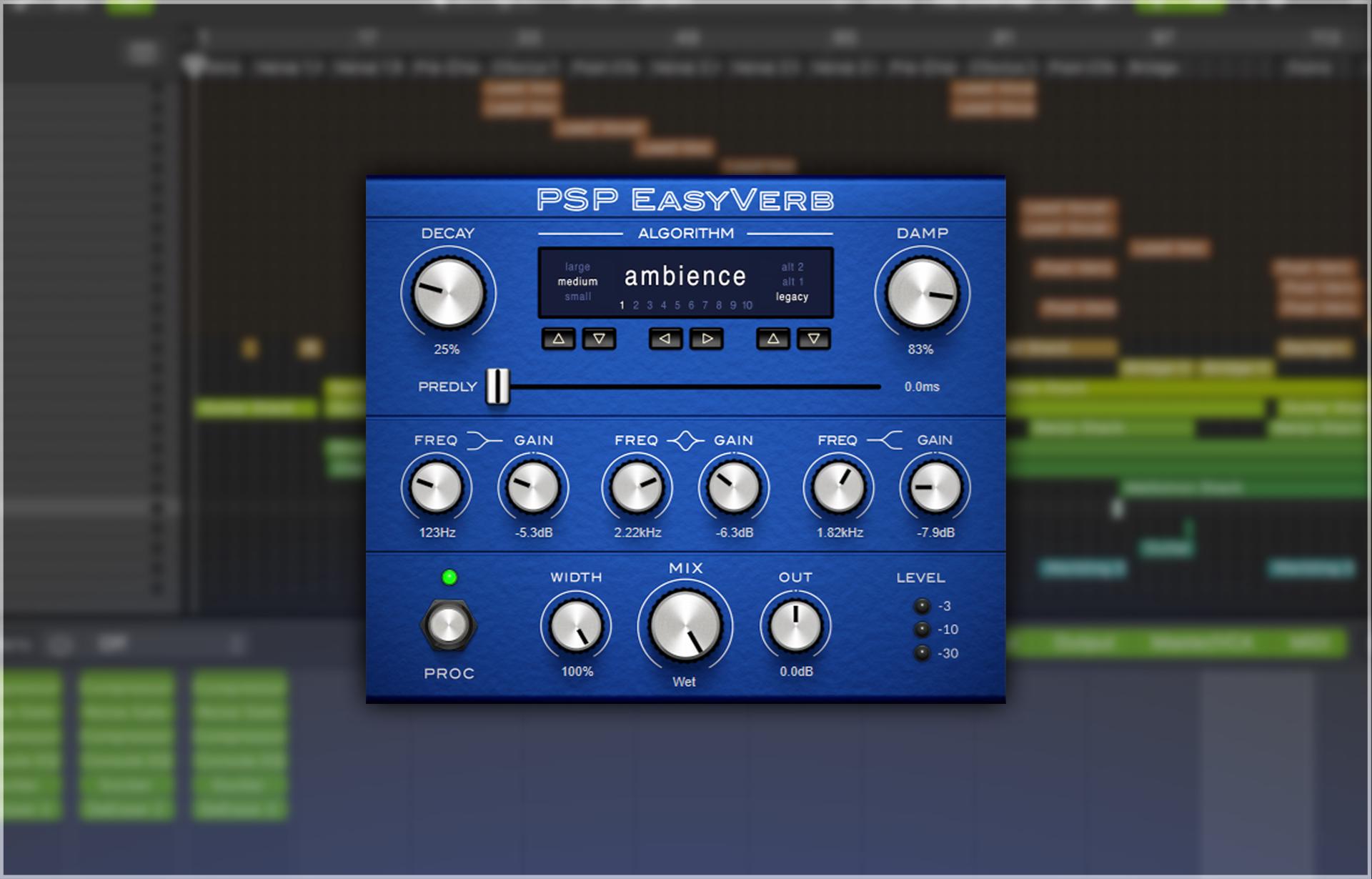Click the -3 level meter LED
The width and height of the screenshot is (1372, 879).
(923, 606)
